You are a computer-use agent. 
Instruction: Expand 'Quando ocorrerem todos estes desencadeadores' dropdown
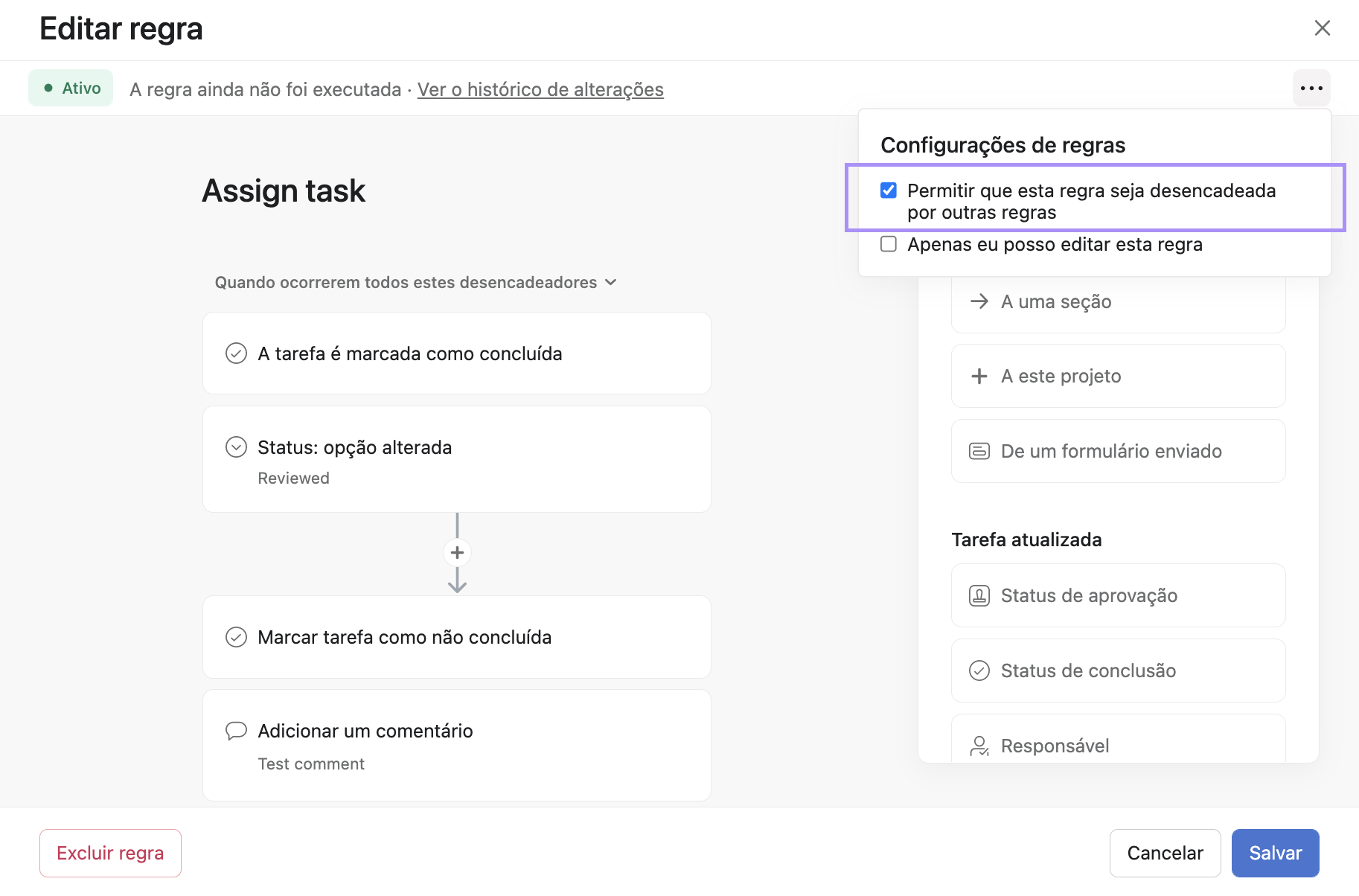point(416,283)
